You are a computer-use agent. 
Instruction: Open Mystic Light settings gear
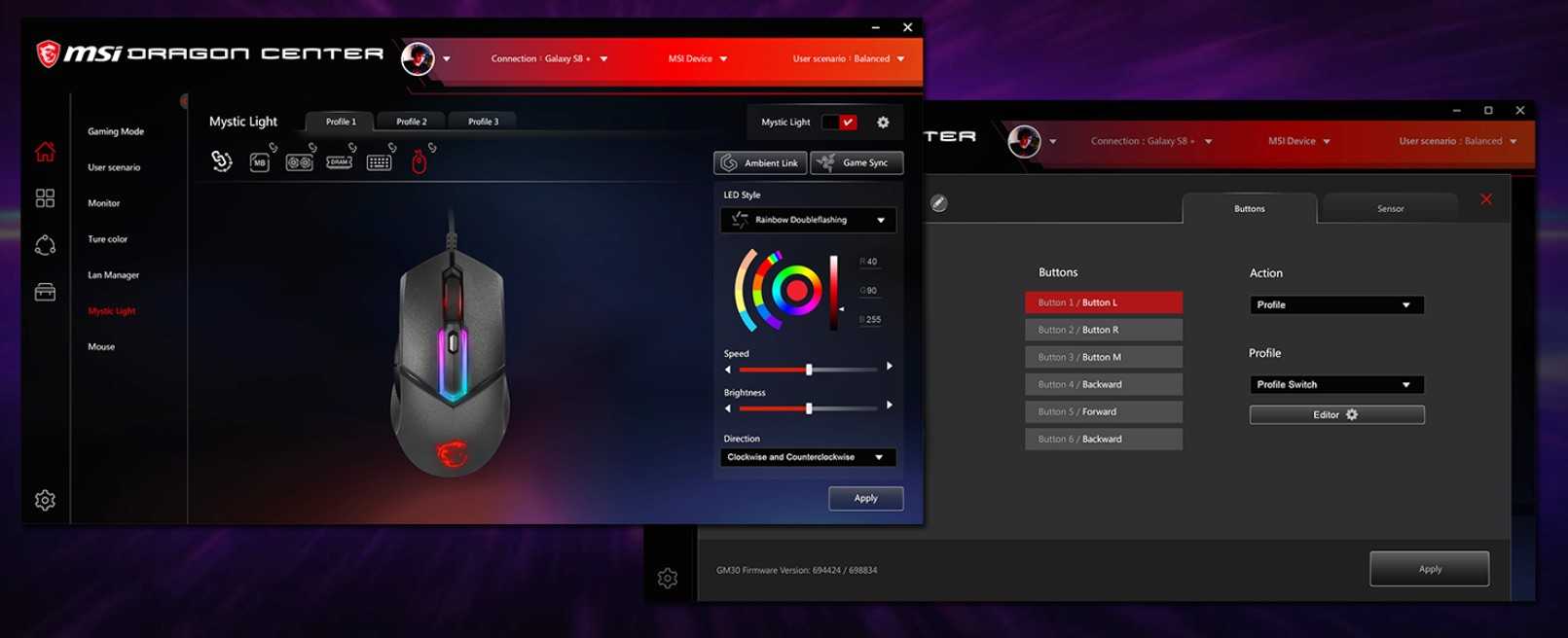click(x=883, y=123)
